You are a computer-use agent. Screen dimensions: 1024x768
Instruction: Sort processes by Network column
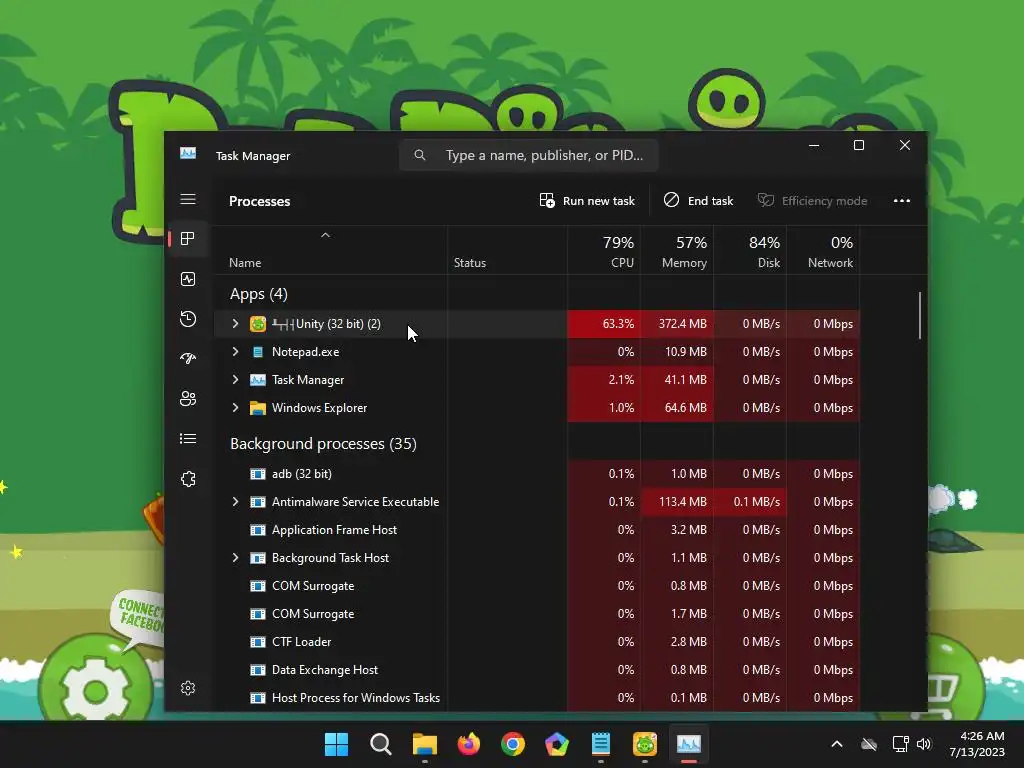(824, 252)
